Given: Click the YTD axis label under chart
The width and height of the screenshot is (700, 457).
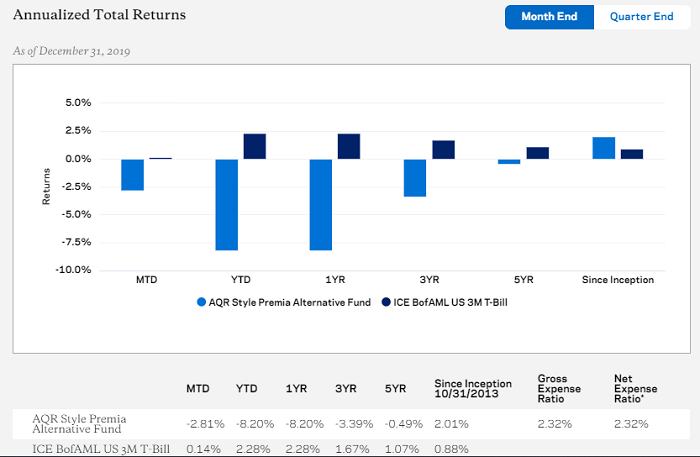Looking at the screenshot, I should [241, 280].
